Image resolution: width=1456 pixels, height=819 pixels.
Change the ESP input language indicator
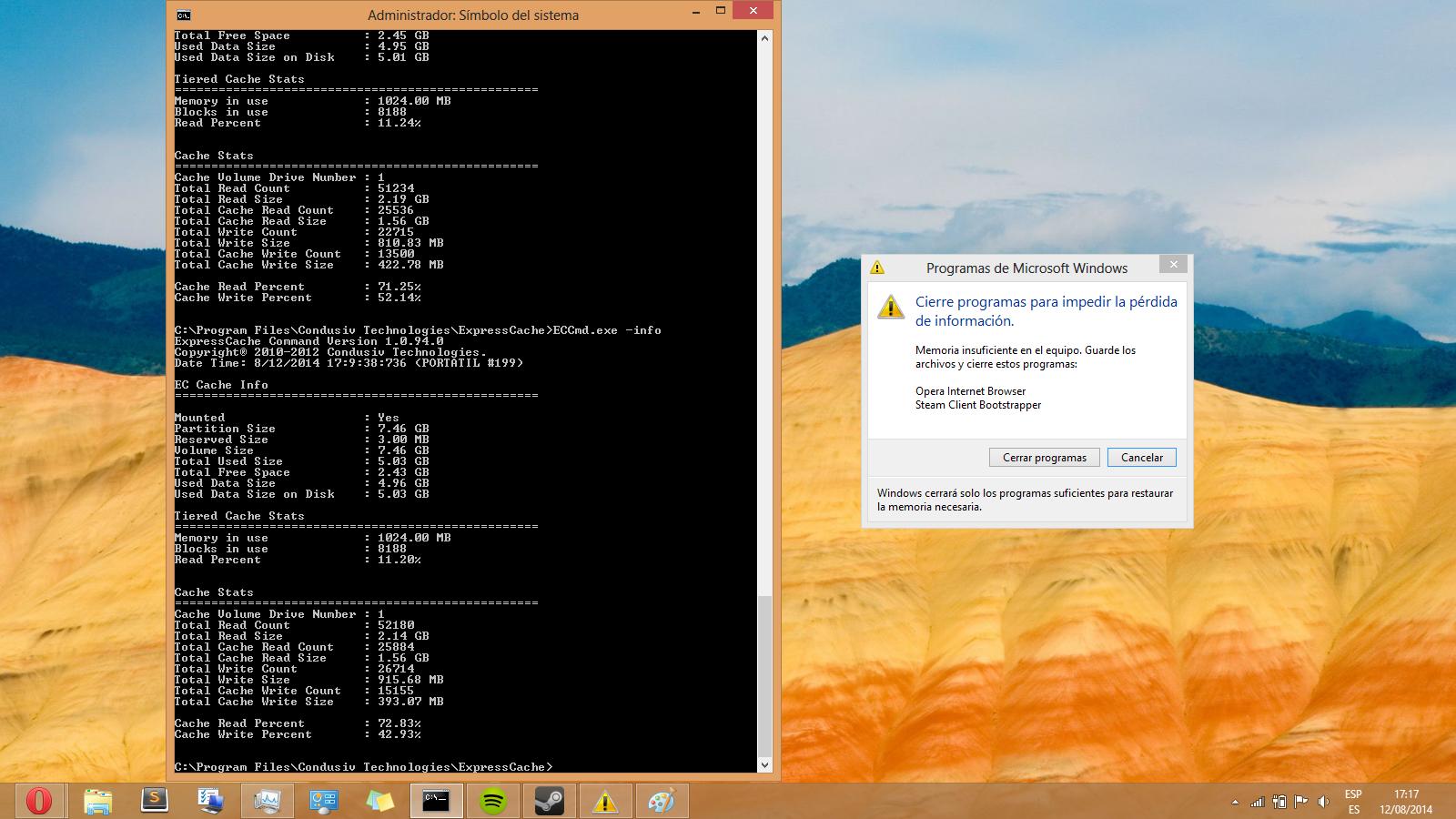click(x=1353, y=802)
